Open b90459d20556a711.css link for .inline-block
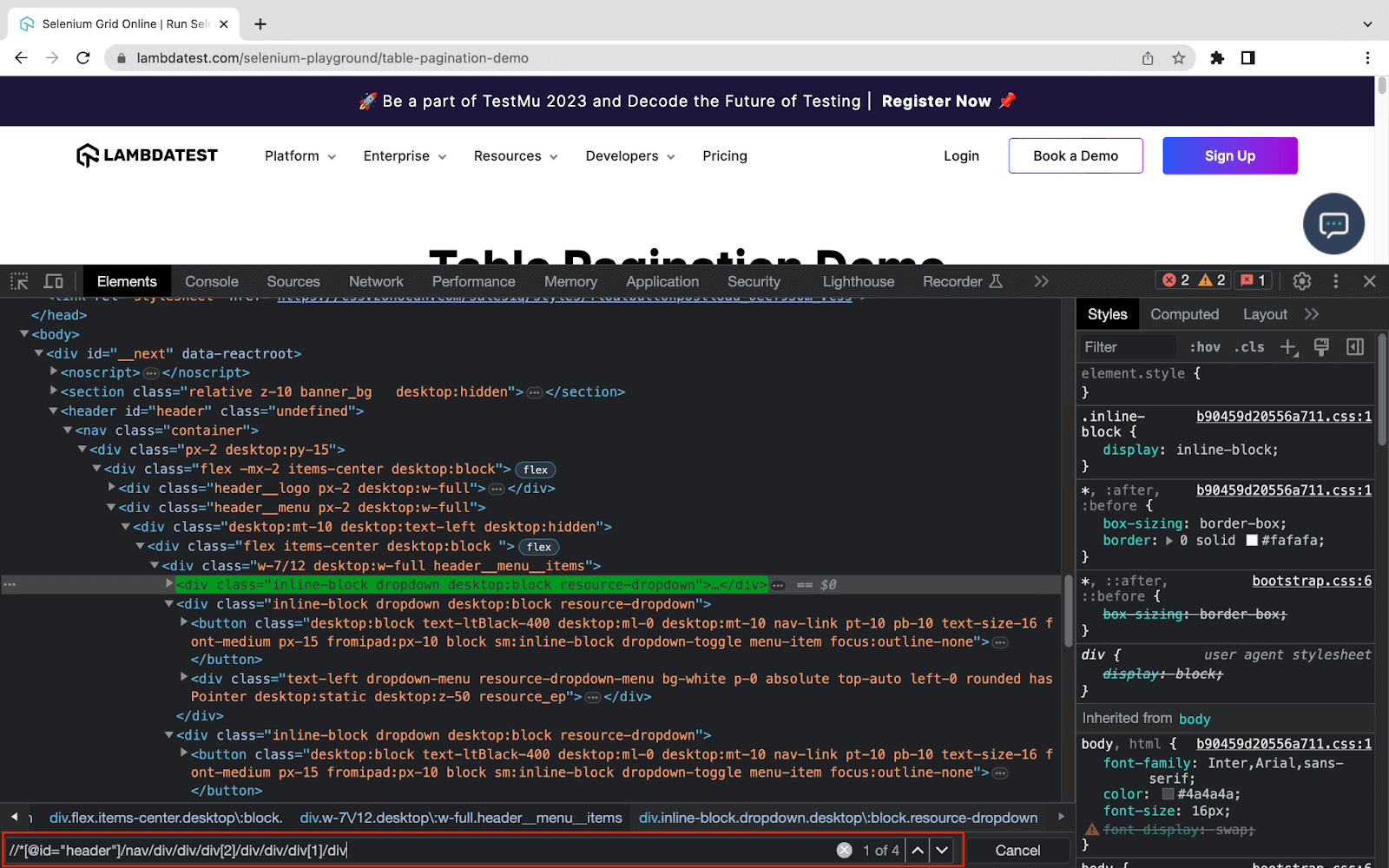This screenshot has height=868, width=1389. pos(1284,417)
